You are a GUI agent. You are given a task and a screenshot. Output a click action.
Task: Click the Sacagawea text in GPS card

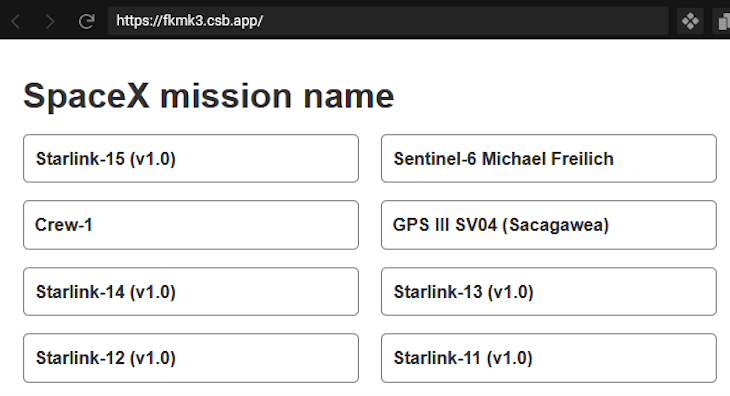pos(556,225)
